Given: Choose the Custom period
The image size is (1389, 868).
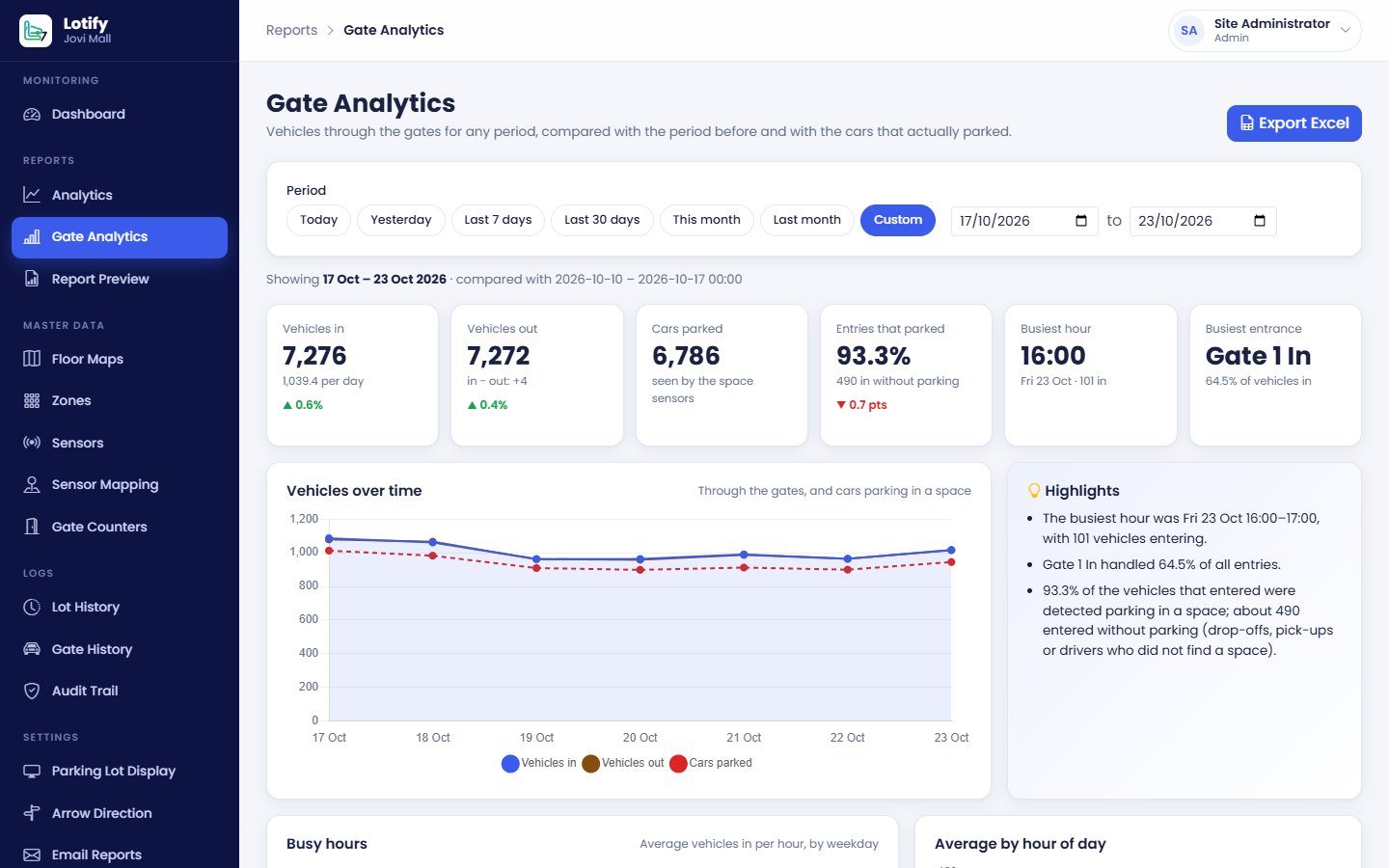Looking at the screenshot, I should [898, 220].
